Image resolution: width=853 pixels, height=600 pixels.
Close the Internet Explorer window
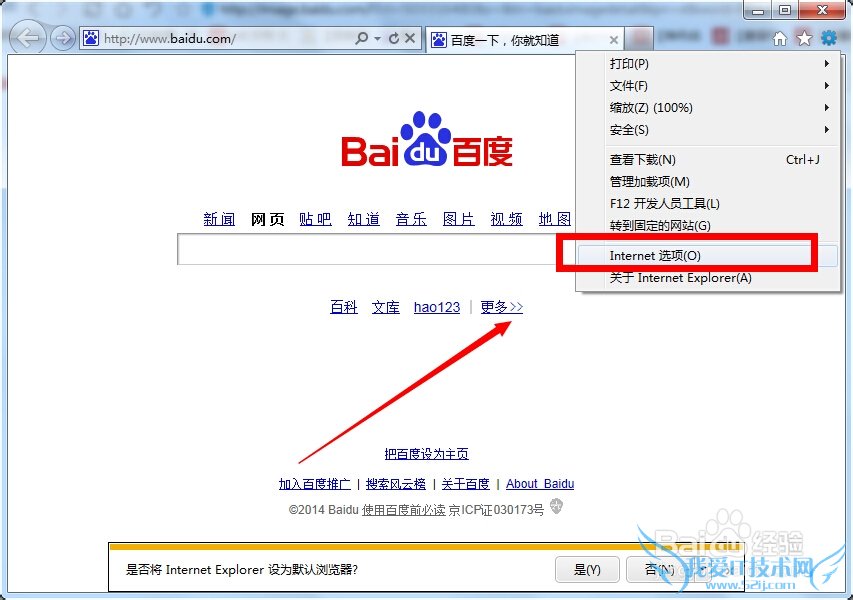click(x=823, y=10)
